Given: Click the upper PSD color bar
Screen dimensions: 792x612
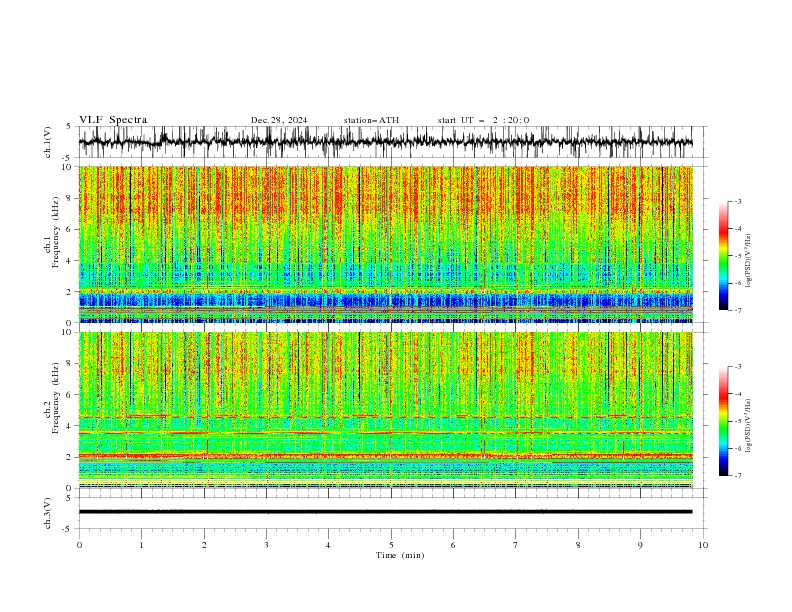Looking at the screenshot, I should 723,256.
